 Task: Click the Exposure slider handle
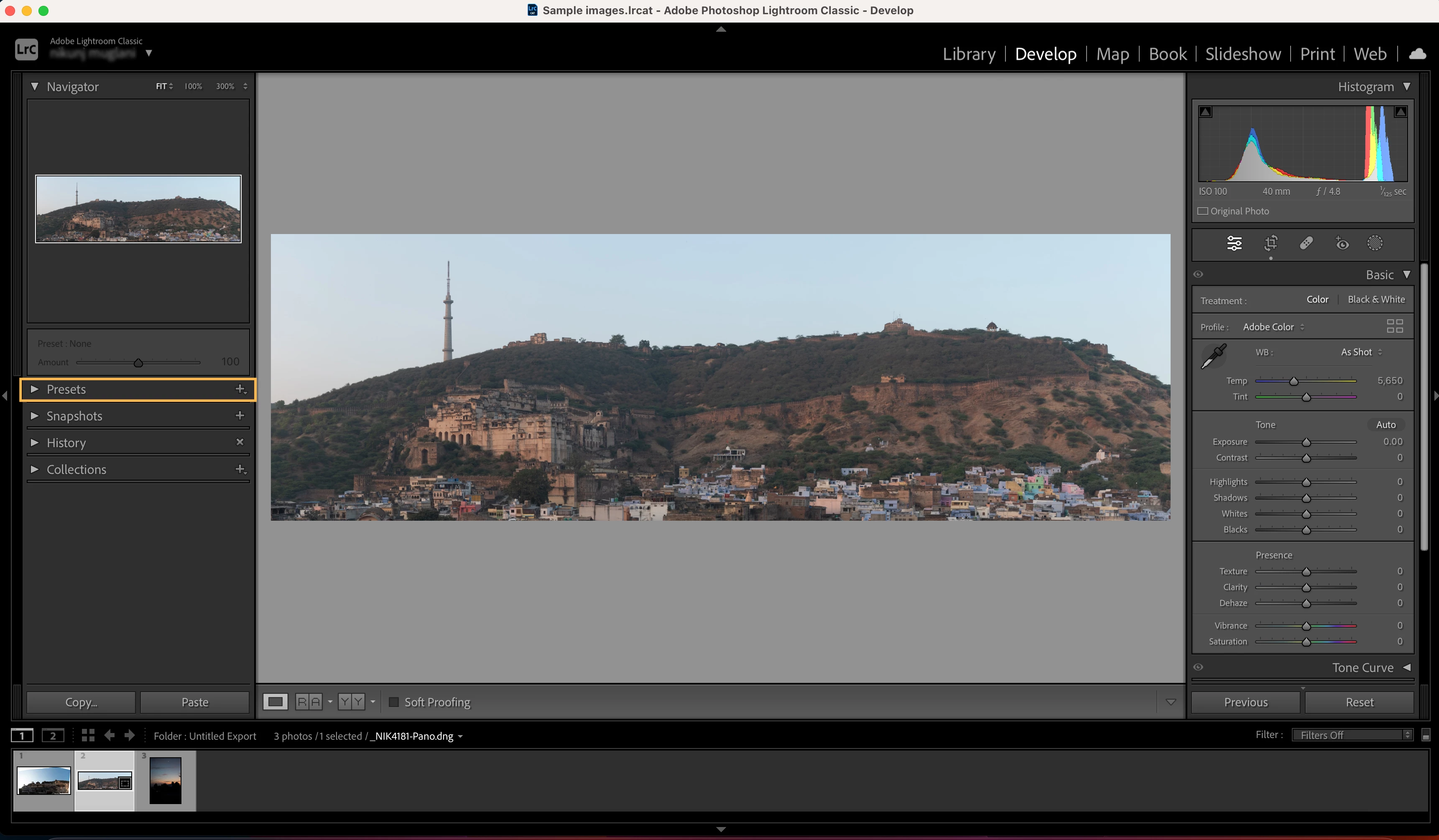pyautogui.click(x=1306, y=442)
